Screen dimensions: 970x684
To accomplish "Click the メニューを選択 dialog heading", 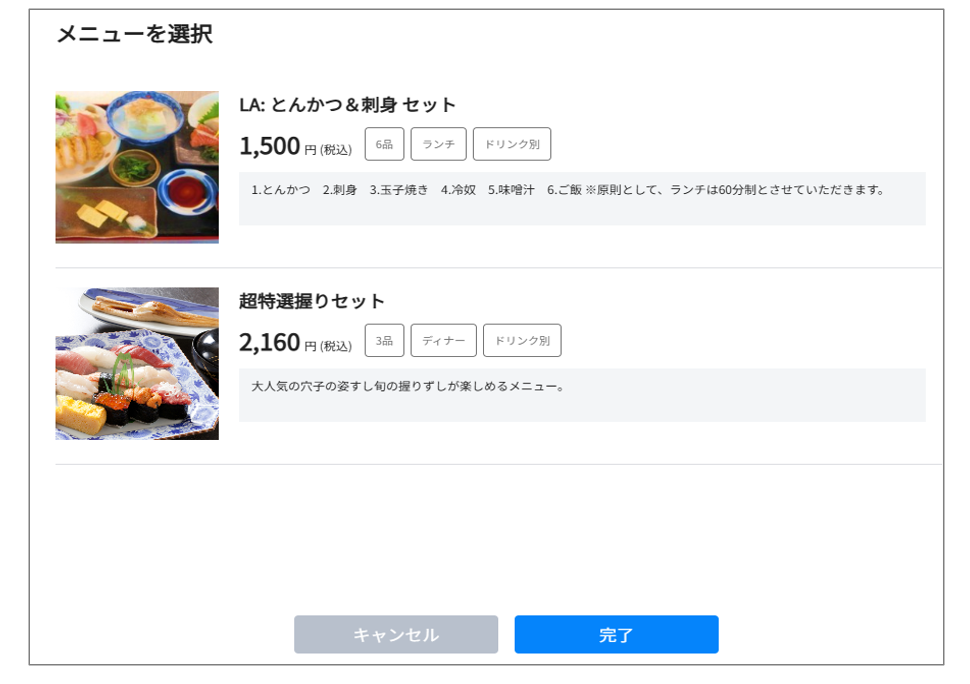I will click(135, 33).
